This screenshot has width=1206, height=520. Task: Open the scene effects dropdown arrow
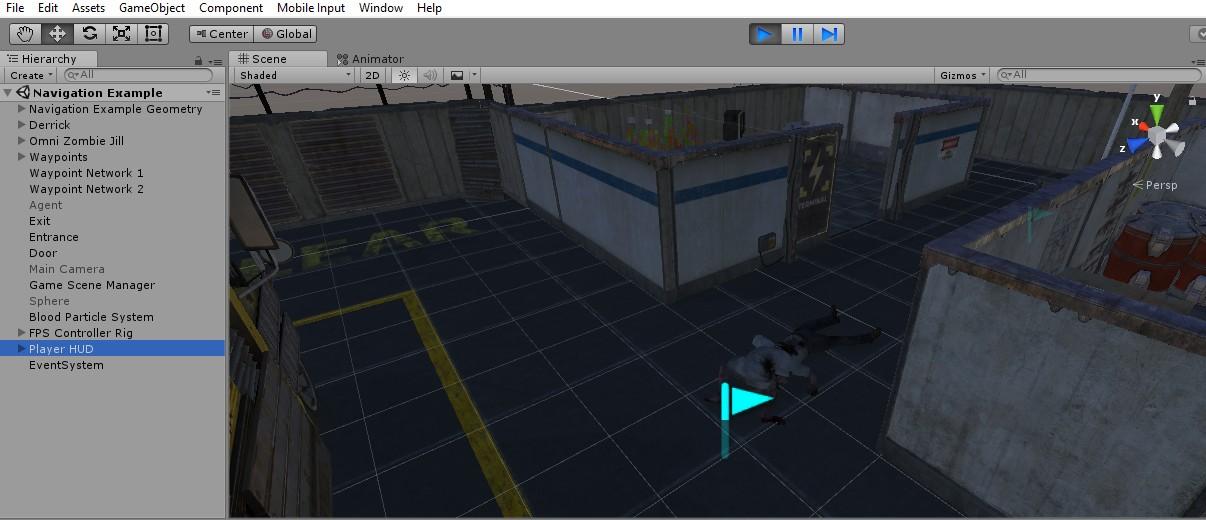[x=474, y=75]
